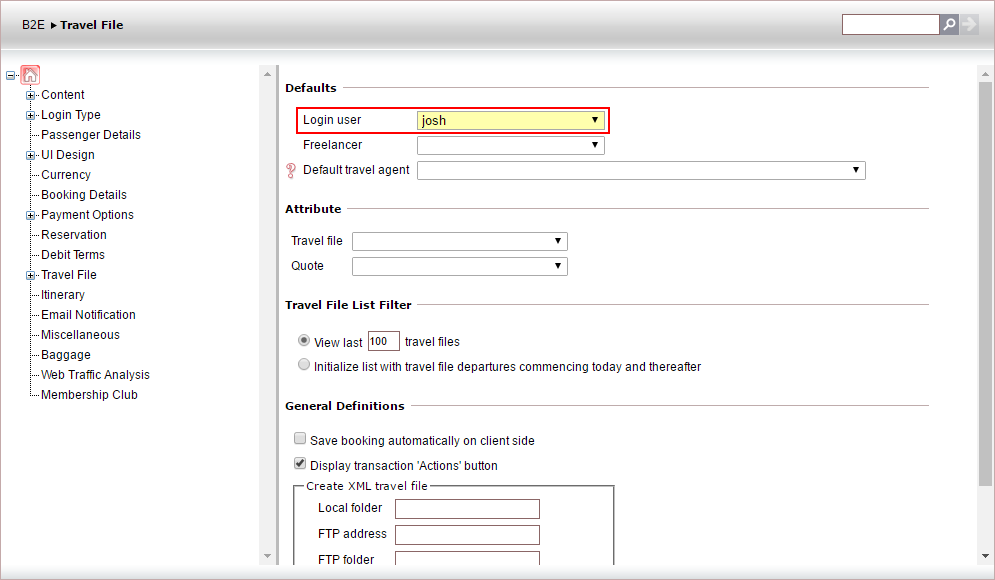Expand the Payment Options tree node

[31, 215]
